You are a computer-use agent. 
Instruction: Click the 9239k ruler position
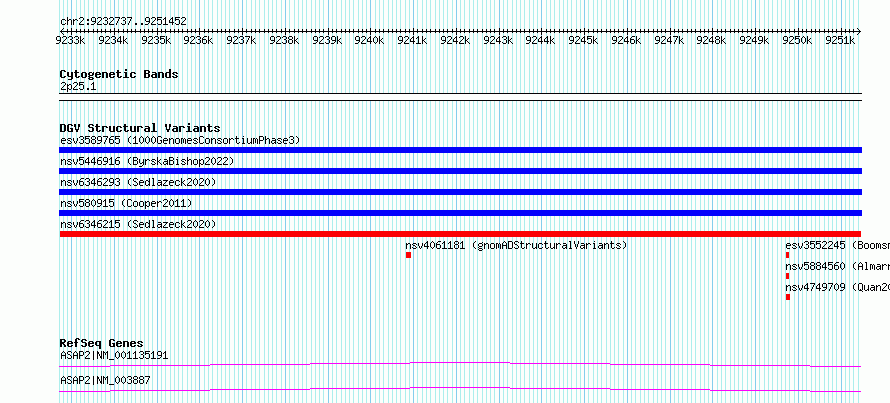click(327, 40)
